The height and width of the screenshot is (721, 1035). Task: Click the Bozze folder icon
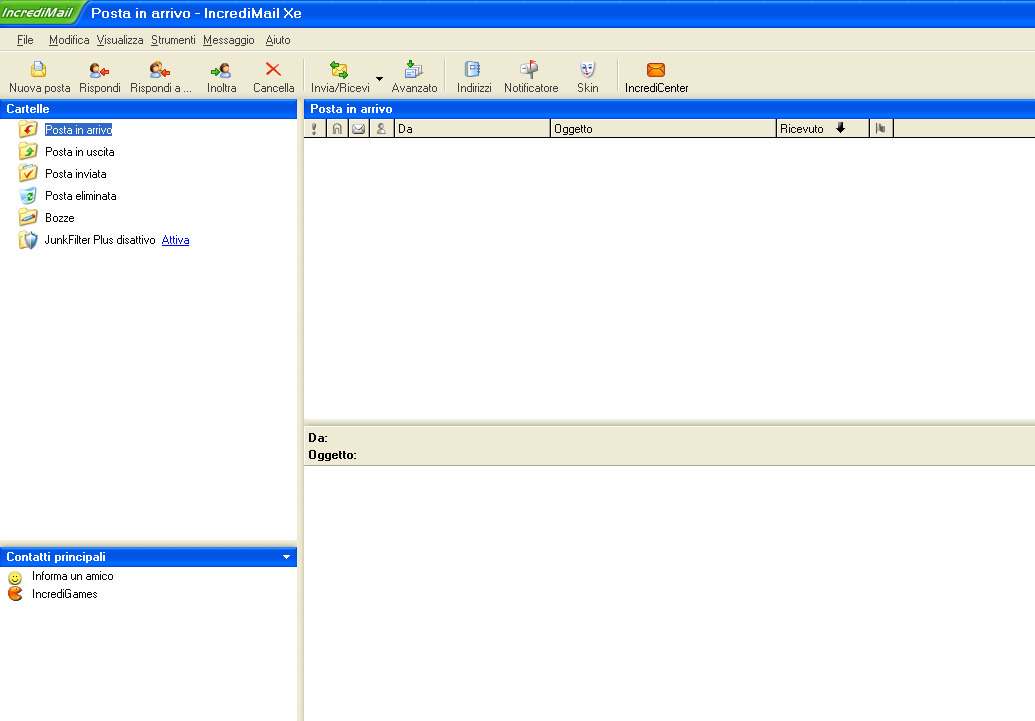tap(28, 217)
